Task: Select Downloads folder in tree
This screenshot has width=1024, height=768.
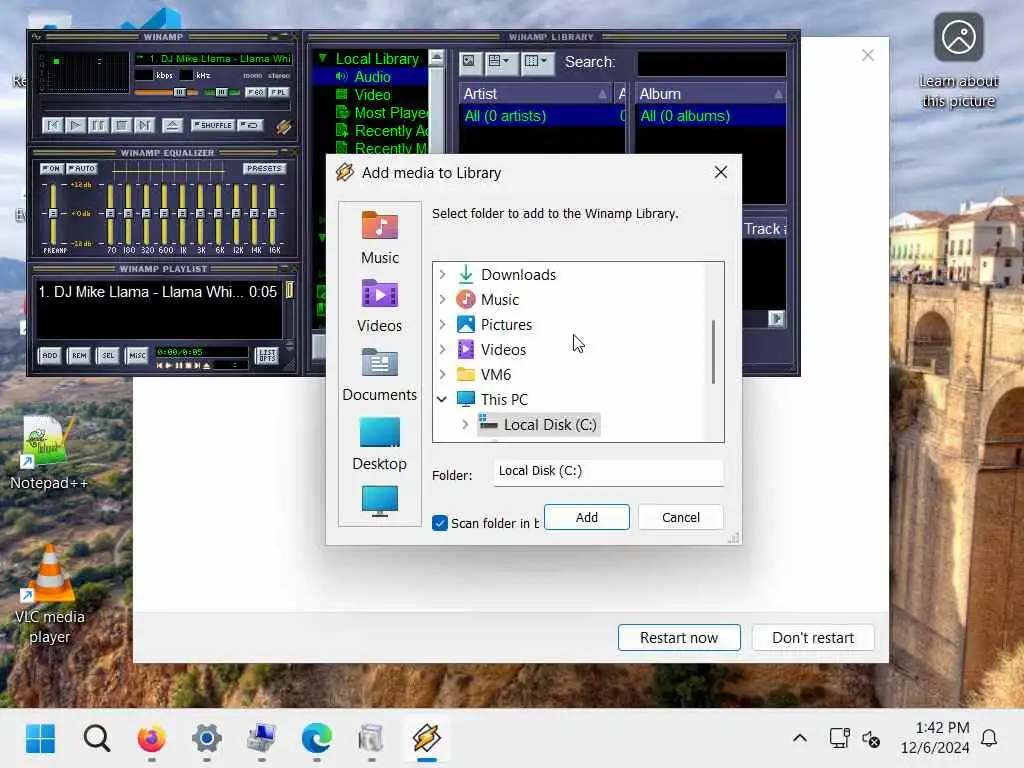Action: 519,275
